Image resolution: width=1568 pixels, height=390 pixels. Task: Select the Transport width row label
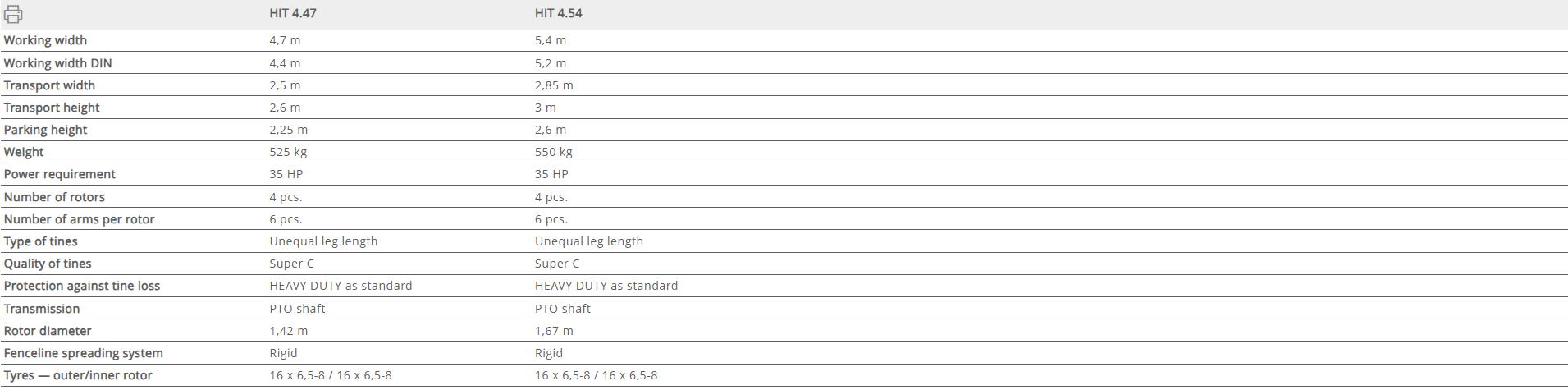click(x=49, y=85)
